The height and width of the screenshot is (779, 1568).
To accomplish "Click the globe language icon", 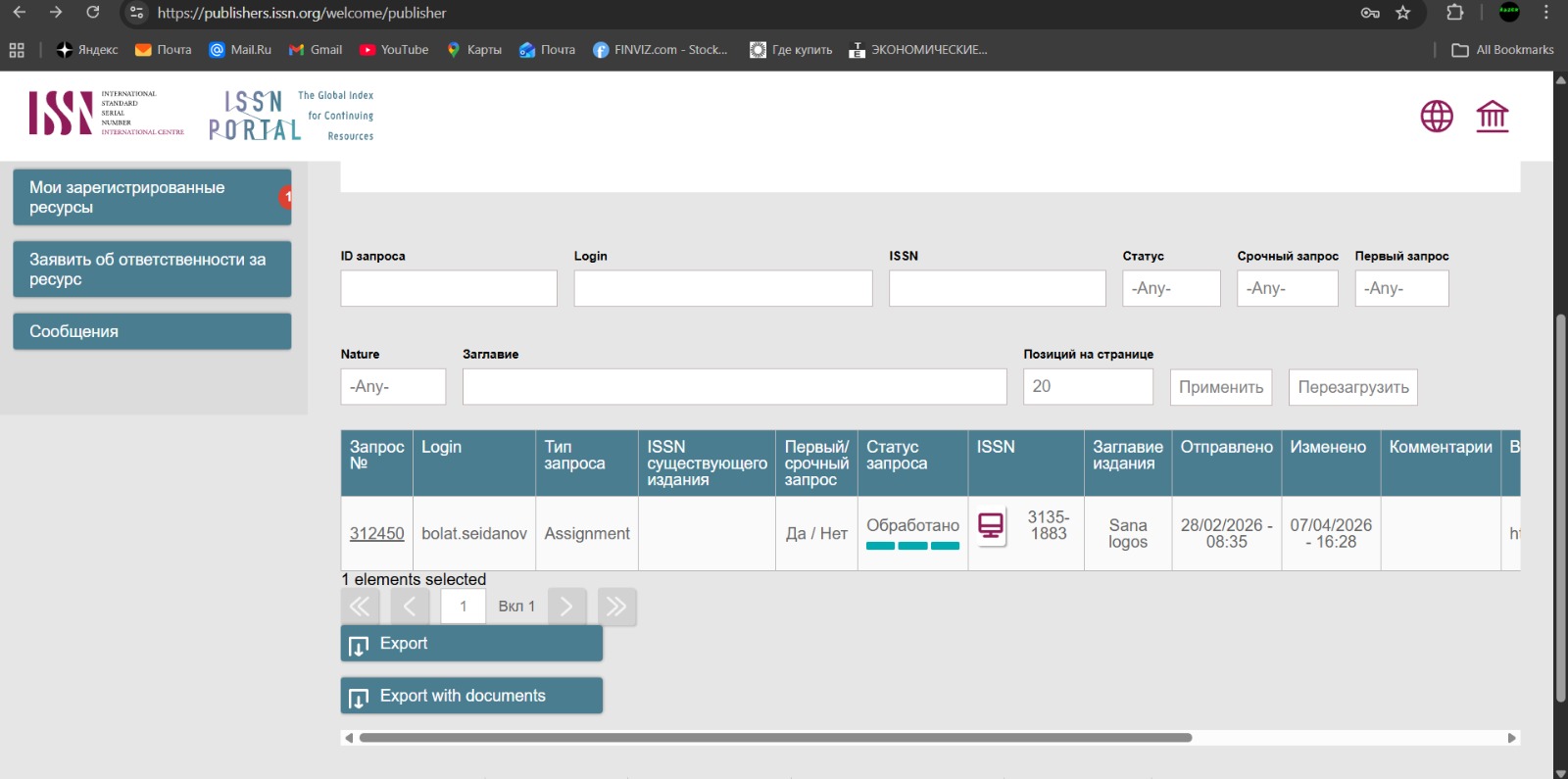I will (1436, 117).
